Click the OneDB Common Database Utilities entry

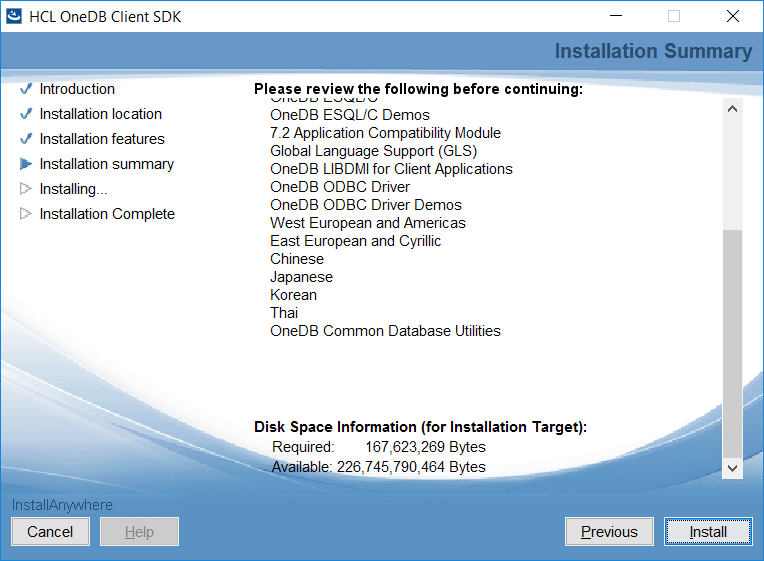[385, 331]
